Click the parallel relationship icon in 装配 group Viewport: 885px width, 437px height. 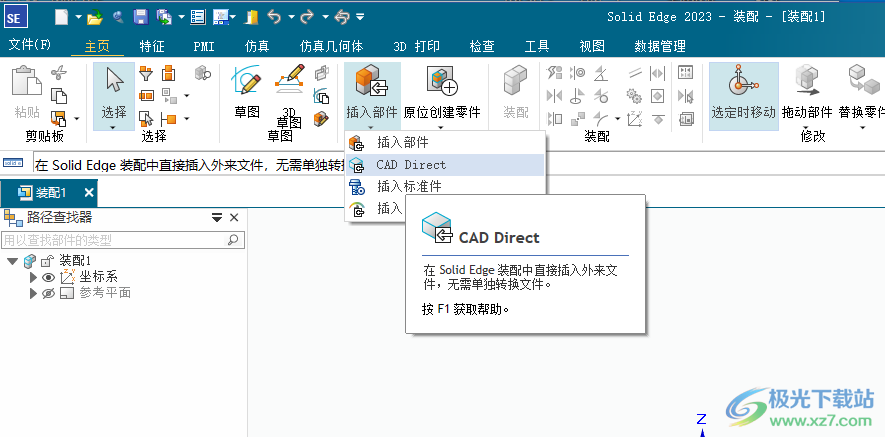[x=635, y=73]
